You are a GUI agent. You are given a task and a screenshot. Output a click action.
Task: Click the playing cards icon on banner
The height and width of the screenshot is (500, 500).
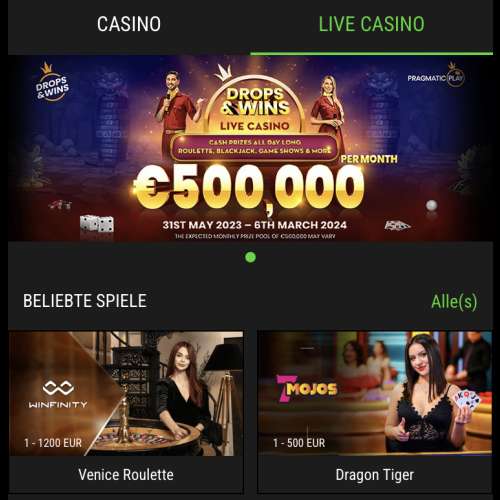click(x=397, y=226)
